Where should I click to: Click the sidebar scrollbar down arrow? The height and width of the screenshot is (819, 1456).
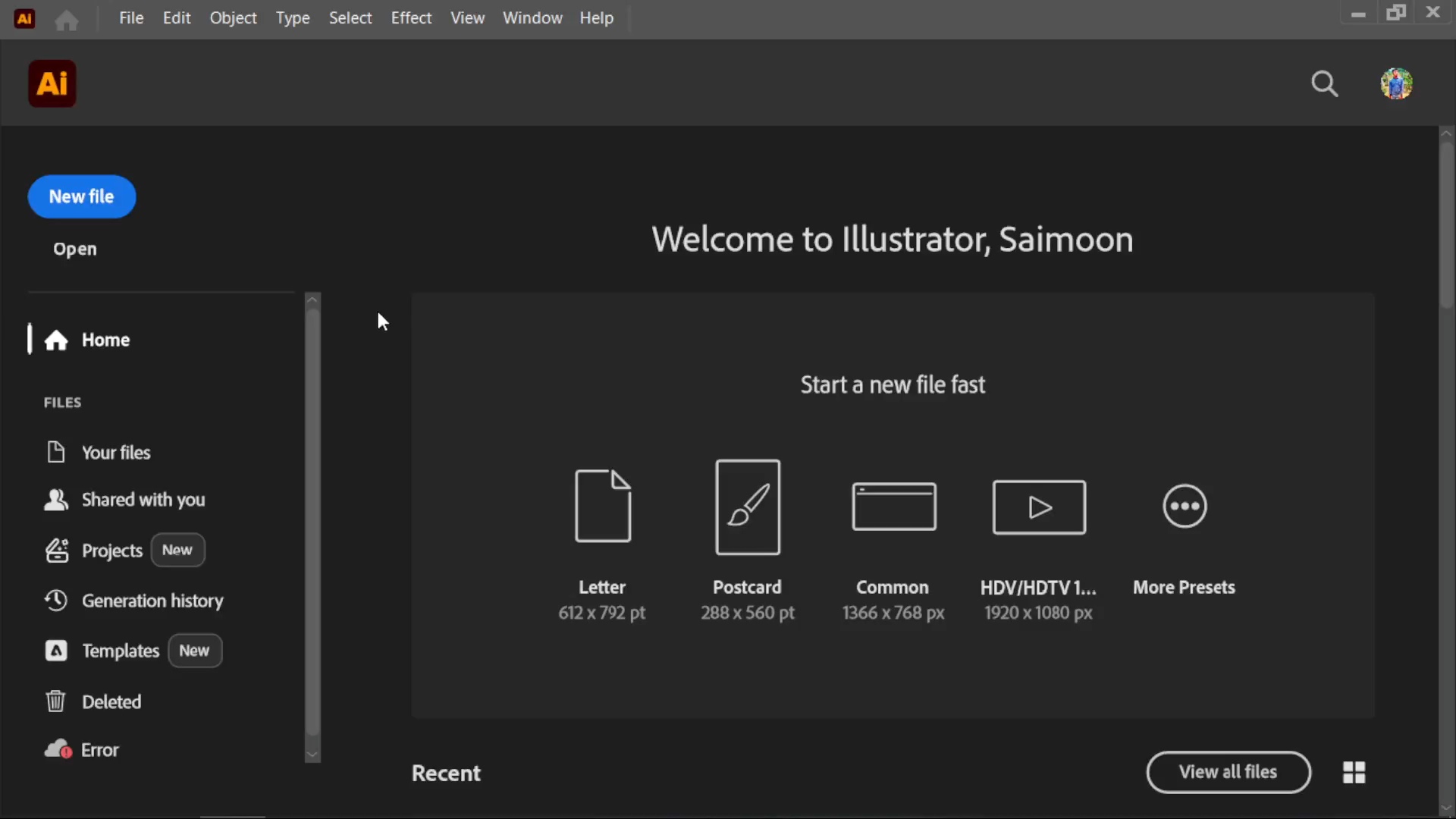(x=312, y=755)
